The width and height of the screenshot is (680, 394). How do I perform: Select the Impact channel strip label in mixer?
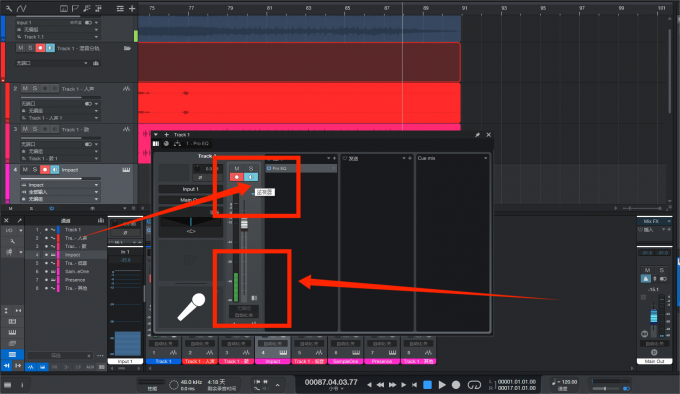pos(273,361)
